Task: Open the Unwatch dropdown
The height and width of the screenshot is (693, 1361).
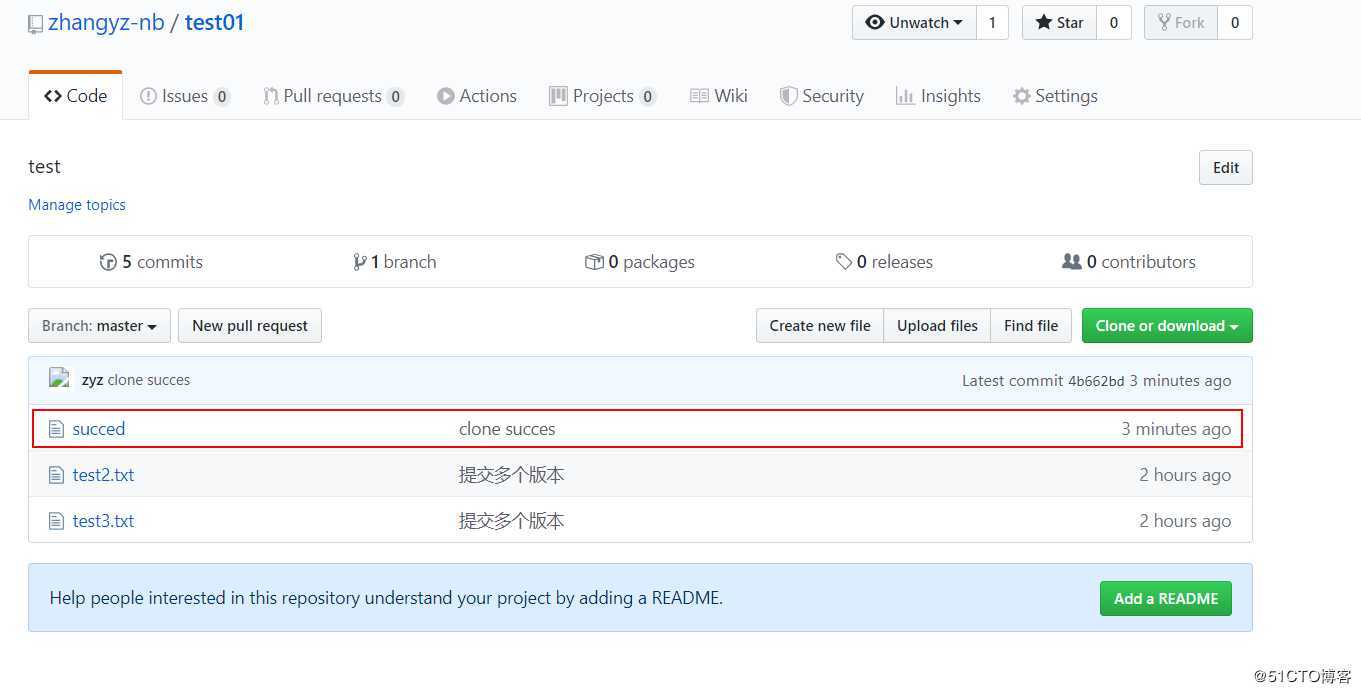Action: pos(914,23)
